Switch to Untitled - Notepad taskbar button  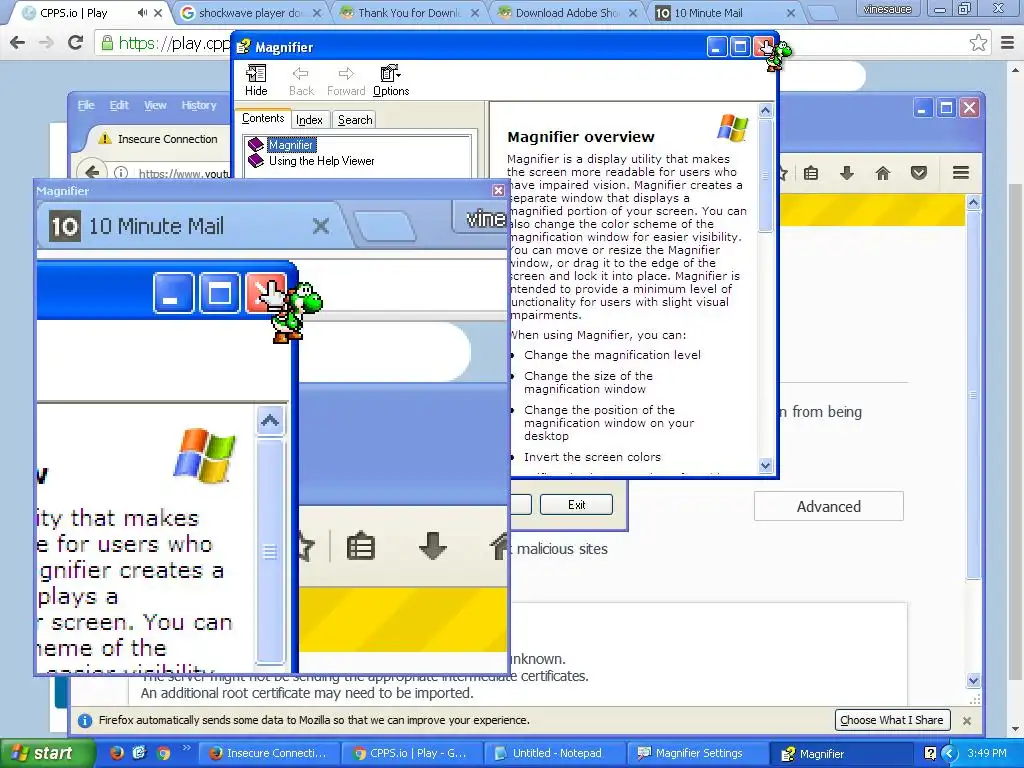click(554, 753)
